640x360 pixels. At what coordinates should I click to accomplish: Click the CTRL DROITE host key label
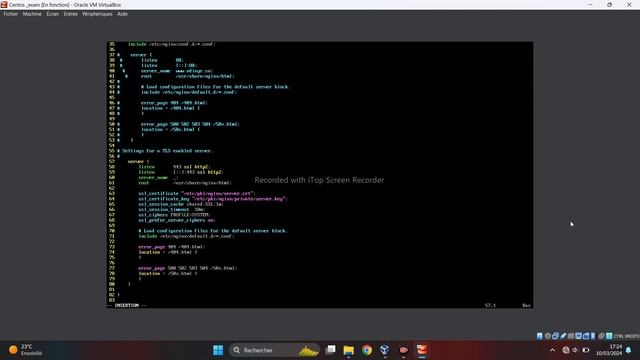[627, 336]
